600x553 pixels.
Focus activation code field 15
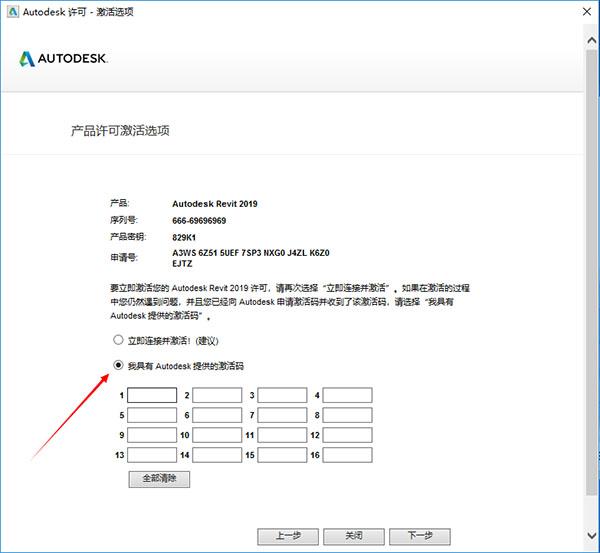[x=282, y=455]
